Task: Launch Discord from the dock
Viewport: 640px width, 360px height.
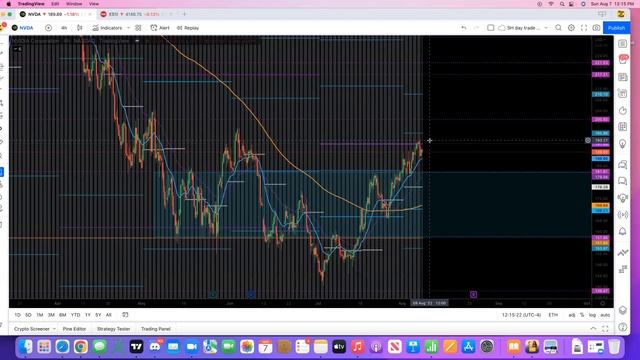Action: pyautogui.click(x=155, y=347)
